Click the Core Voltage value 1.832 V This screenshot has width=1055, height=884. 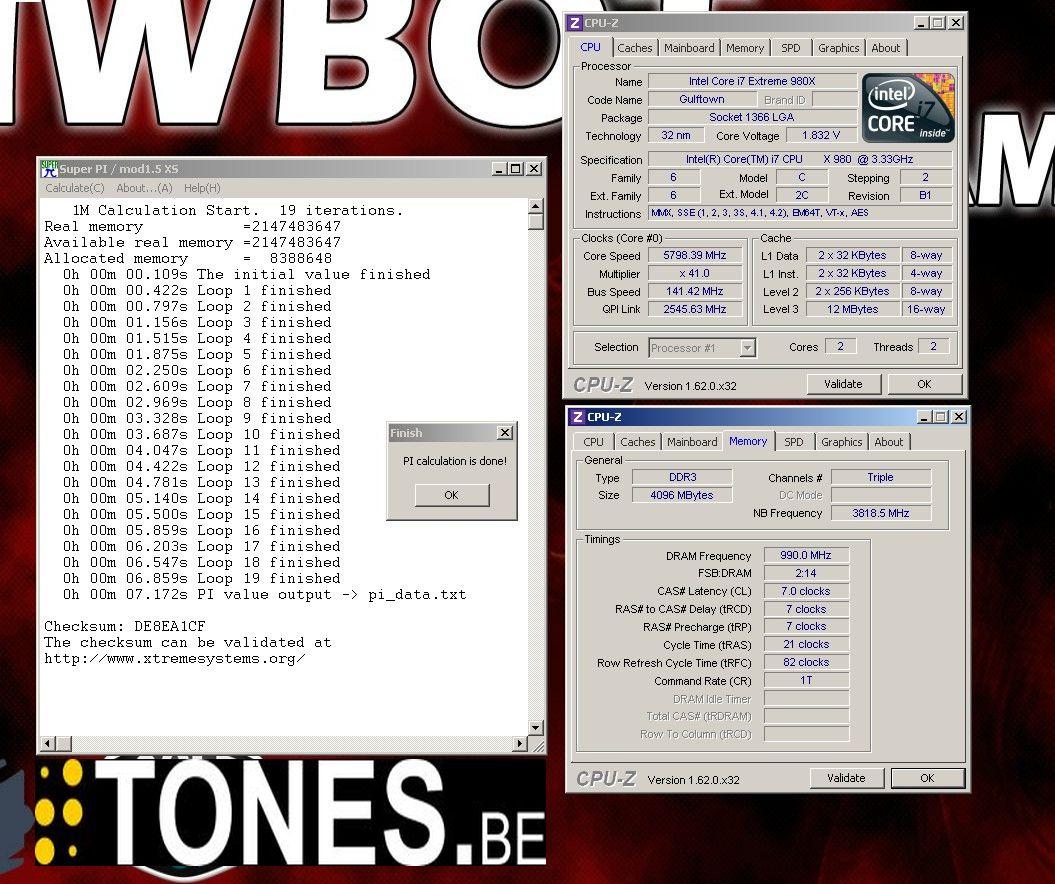821,135
